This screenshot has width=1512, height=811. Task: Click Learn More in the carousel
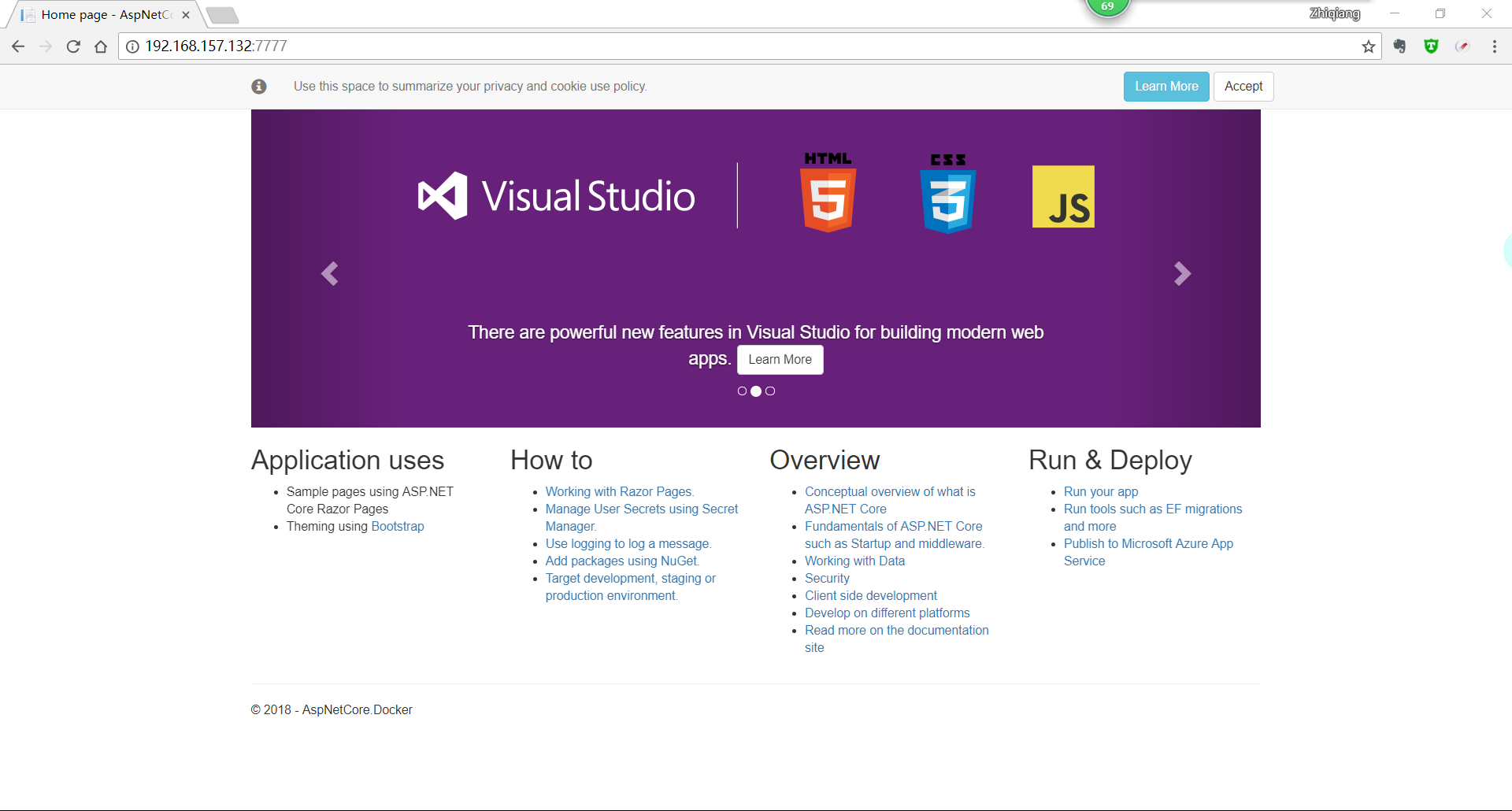(780, 360)
